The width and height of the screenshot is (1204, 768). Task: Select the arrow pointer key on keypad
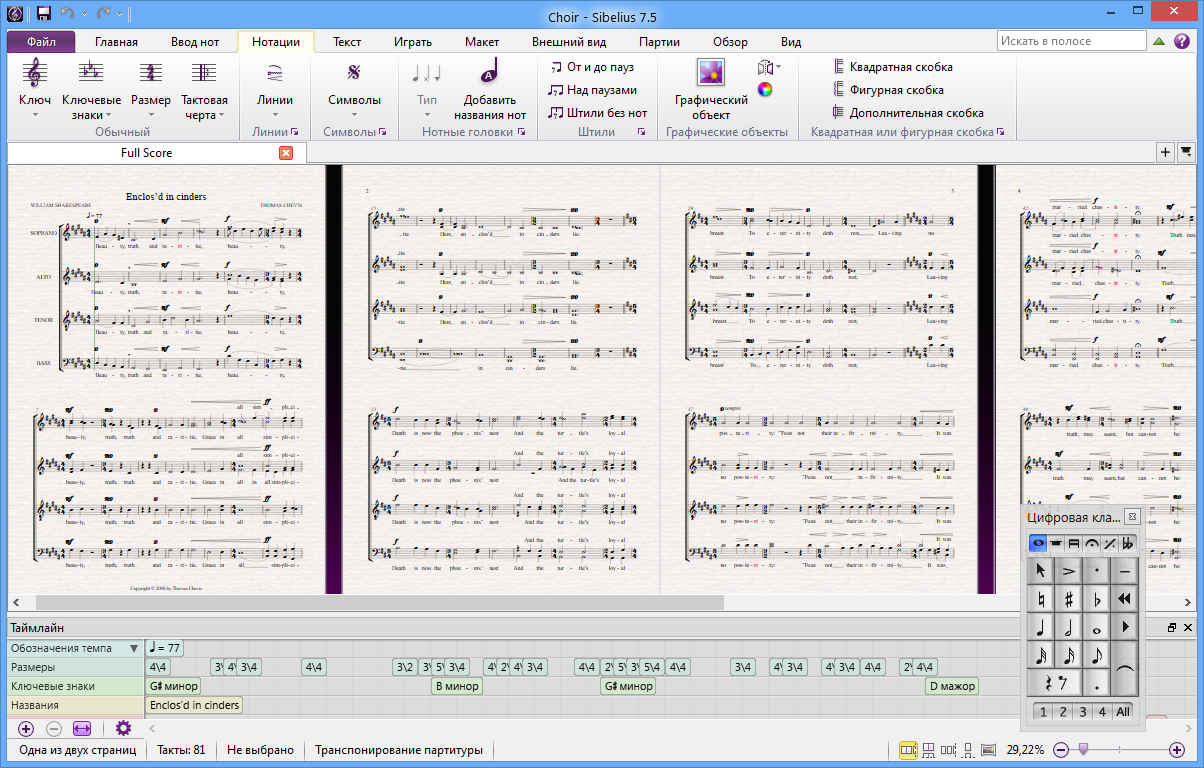coord(1041,571)
